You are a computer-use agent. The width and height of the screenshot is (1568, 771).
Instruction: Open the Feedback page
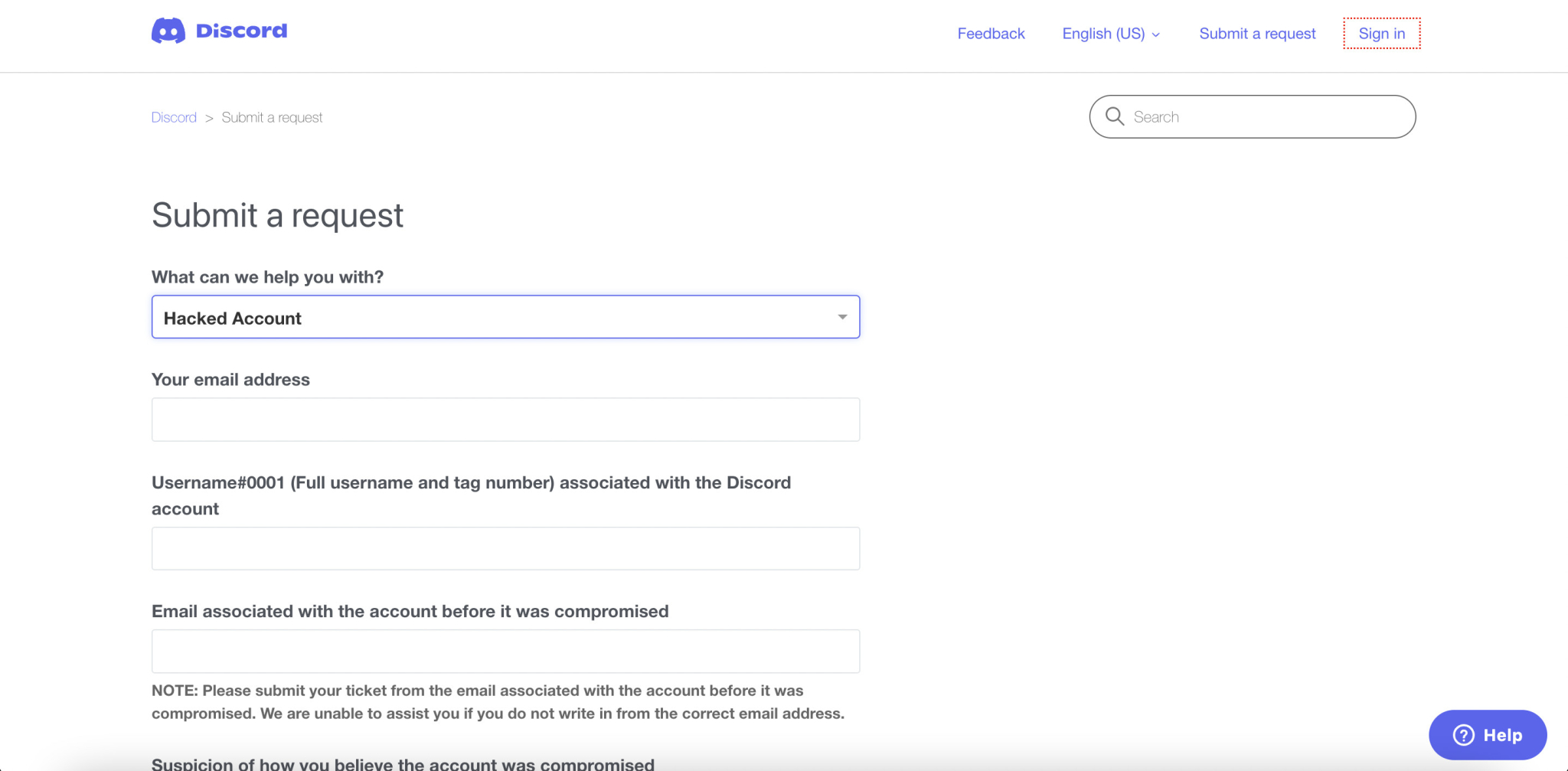click(x=991, y=34)
